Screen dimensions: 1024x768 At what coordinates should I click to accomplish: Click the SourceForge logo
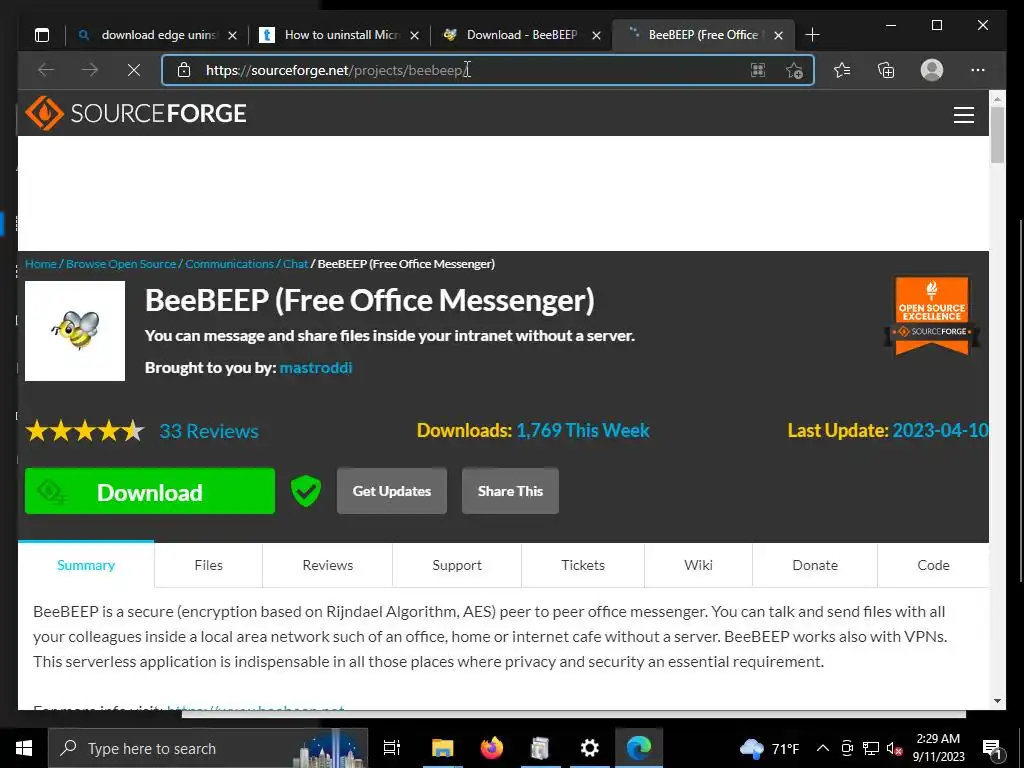(x=136, y=113)
